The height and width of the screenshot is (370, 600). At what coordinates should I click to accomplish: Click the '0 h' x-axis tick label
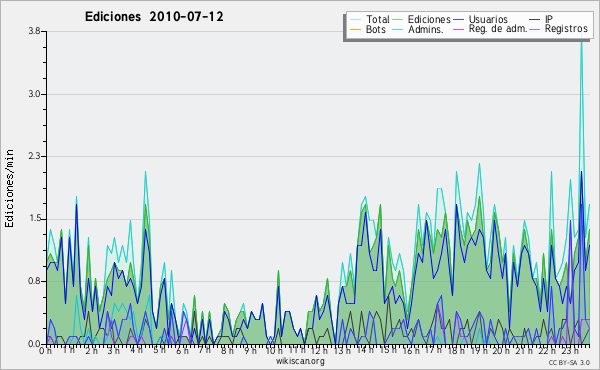(45, 350)
